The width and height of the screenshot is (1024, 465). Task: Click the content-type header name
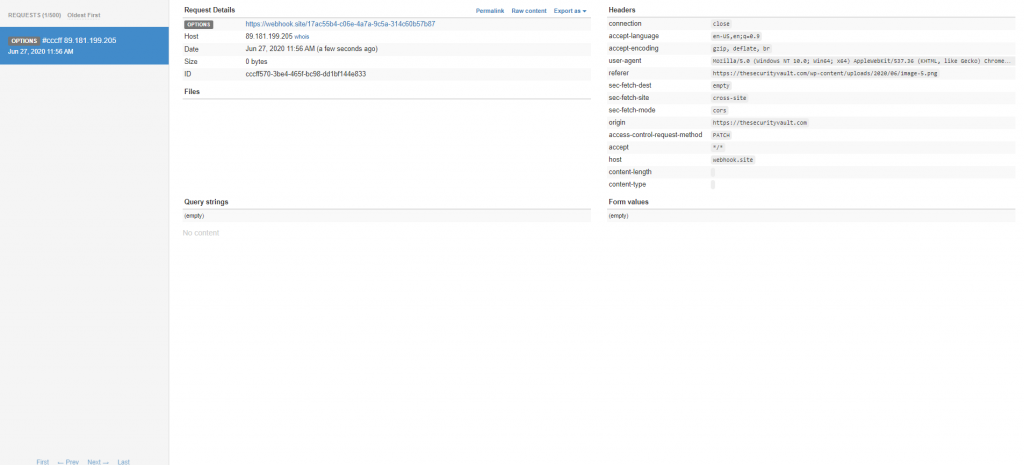pos(627,184)
